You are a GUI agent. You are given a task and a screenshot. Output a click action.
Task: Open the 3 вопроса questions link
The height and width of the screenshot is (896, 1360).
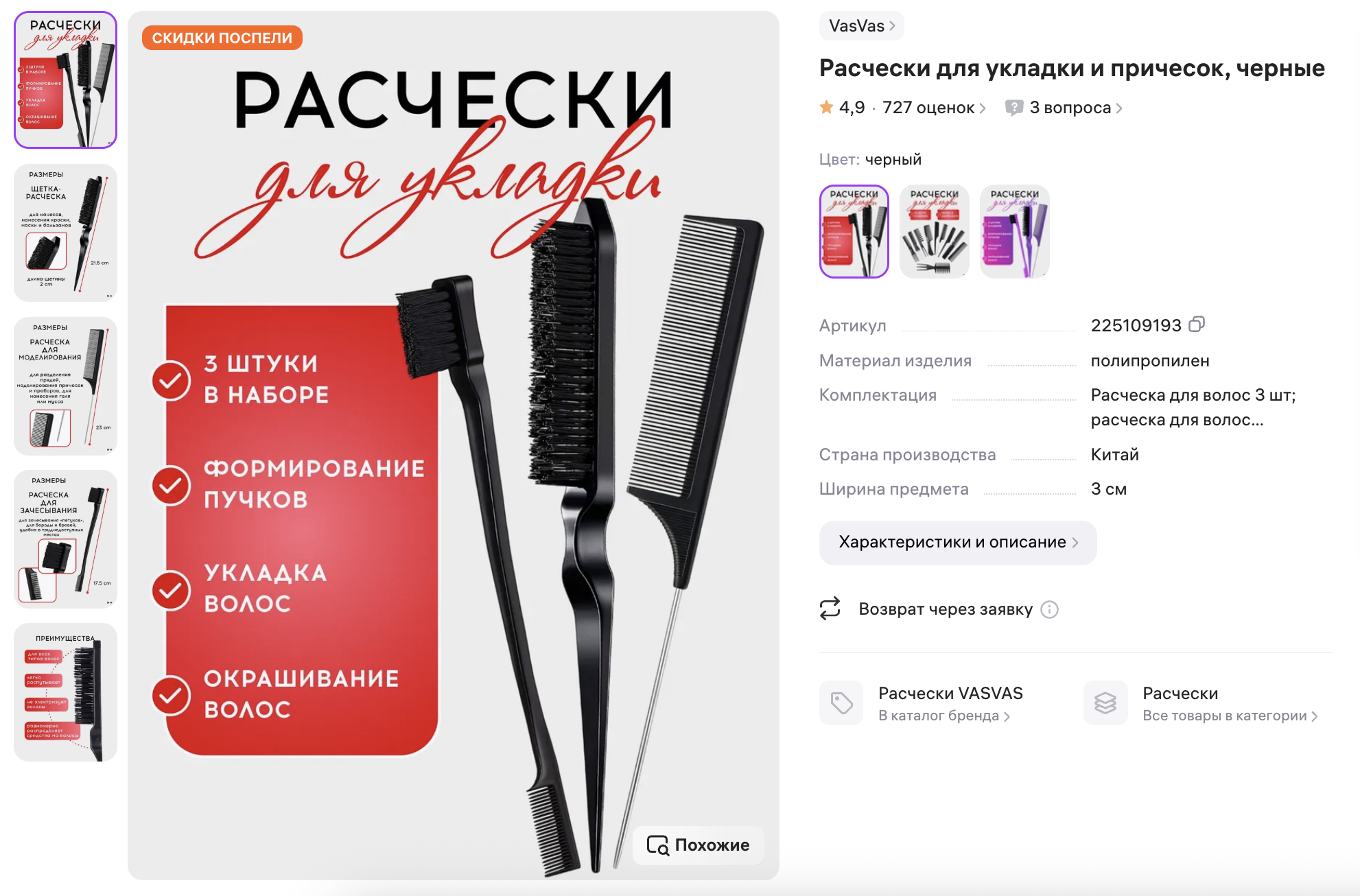(x=1075, y=108)
